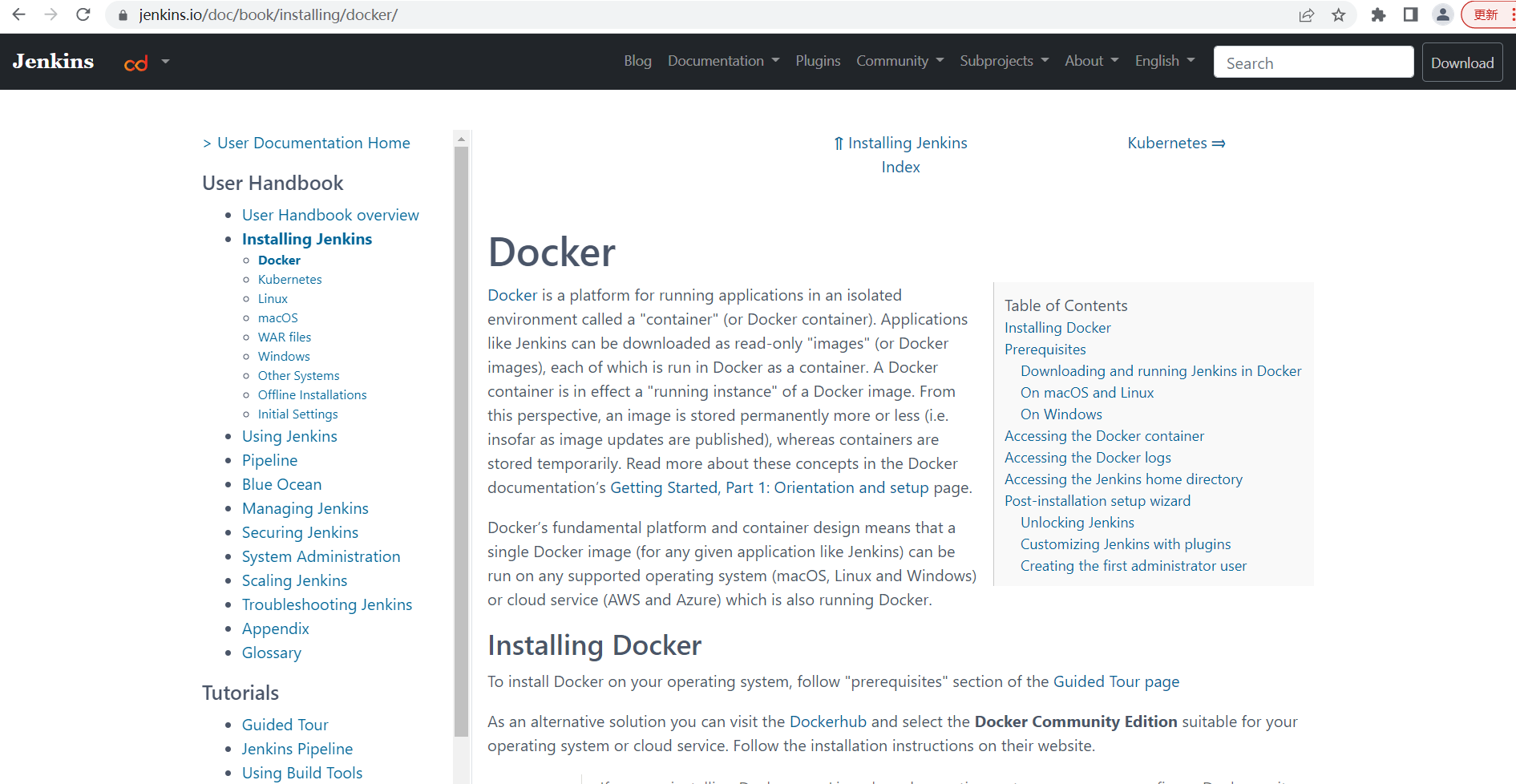
Task: Click the browser forward arrow
Action: pyautogui.click(x=51, y=14)
